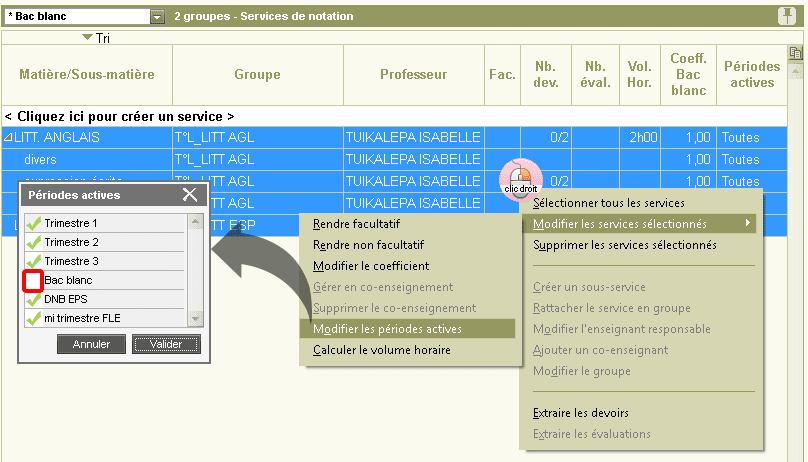Sort by Groupe column header
The width and height of the screenshot is (808, 462).
(258, 75)
